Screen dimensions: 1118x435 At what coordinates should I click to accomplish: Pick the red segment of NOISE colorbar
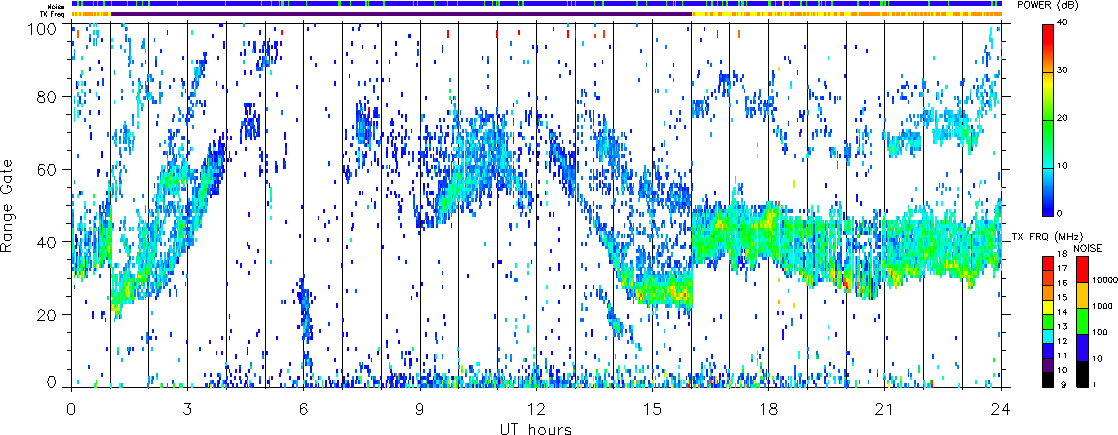coord(1082,270)
